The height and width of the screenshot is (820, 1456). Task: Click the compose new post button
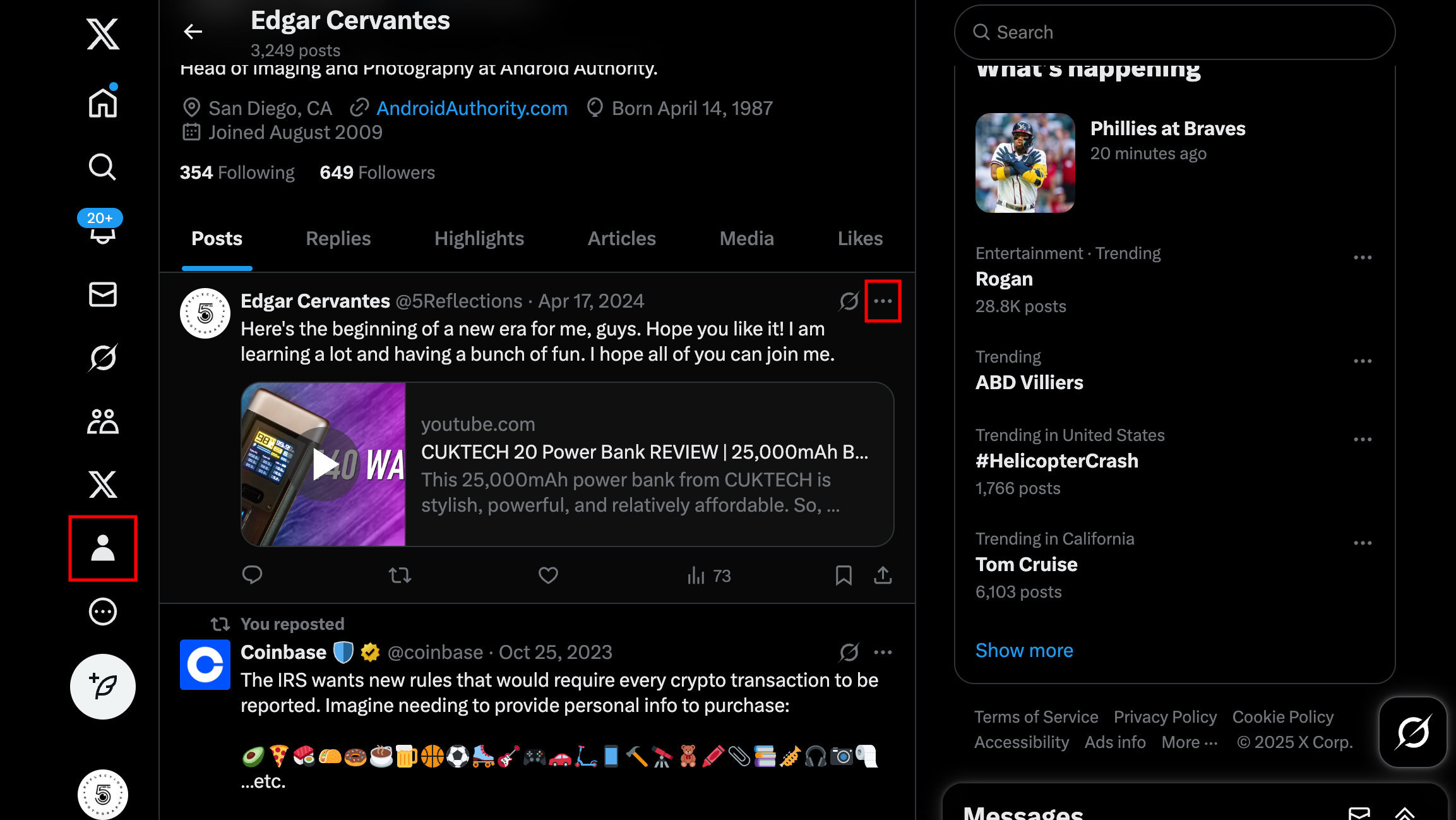pos(102,687)
